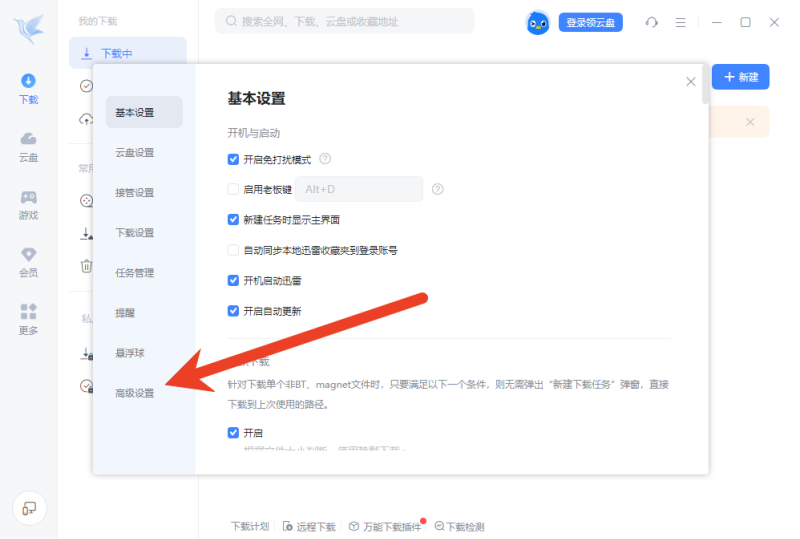Open 万能下载插件 plugin
The image size is (800, 539).
pyautogui.click(x=386, y=526)
